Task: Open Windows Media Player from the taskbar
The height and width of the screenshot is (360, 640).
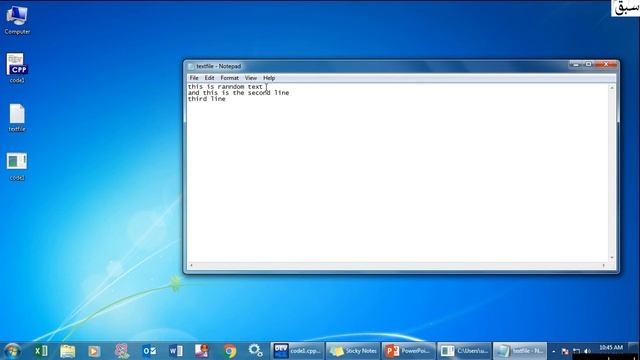Action: pyautogui.click(x=94, y=351)
